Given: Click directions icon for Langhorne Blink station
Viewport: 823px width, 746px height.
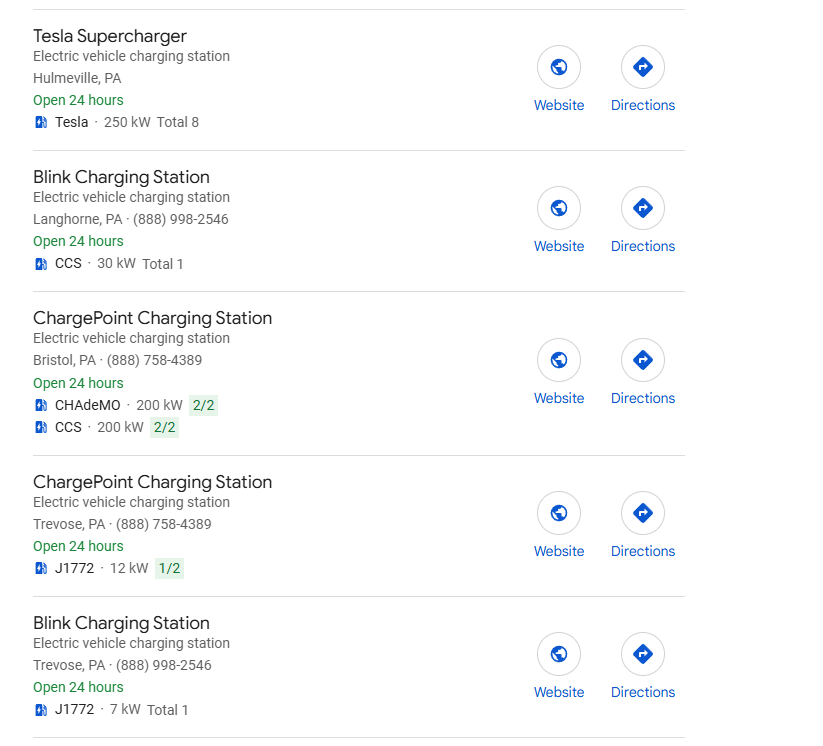Looking at the screenshot, I should [642, 208].
